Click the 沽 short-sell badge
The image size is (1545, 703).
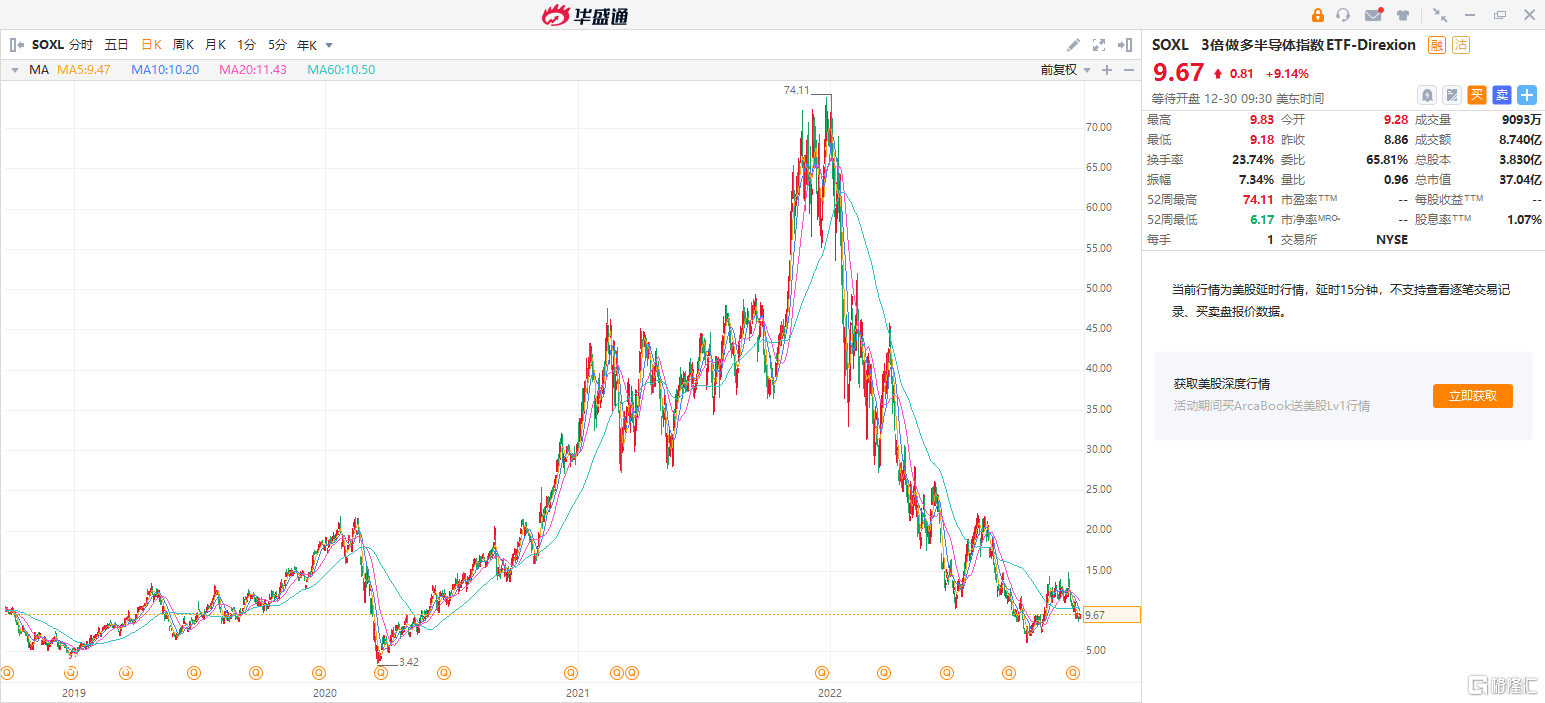[1461, 45]
